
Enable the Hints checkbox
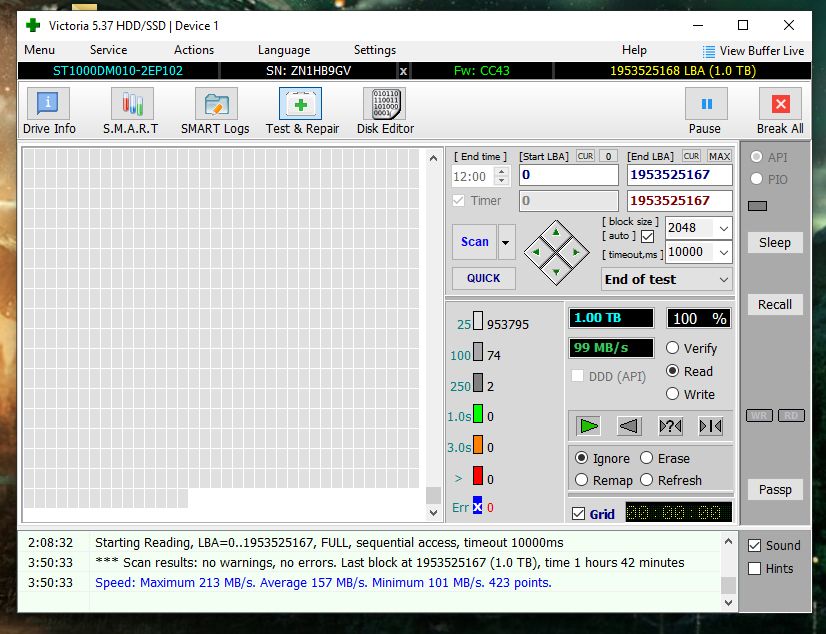click(x=754, y=569)
